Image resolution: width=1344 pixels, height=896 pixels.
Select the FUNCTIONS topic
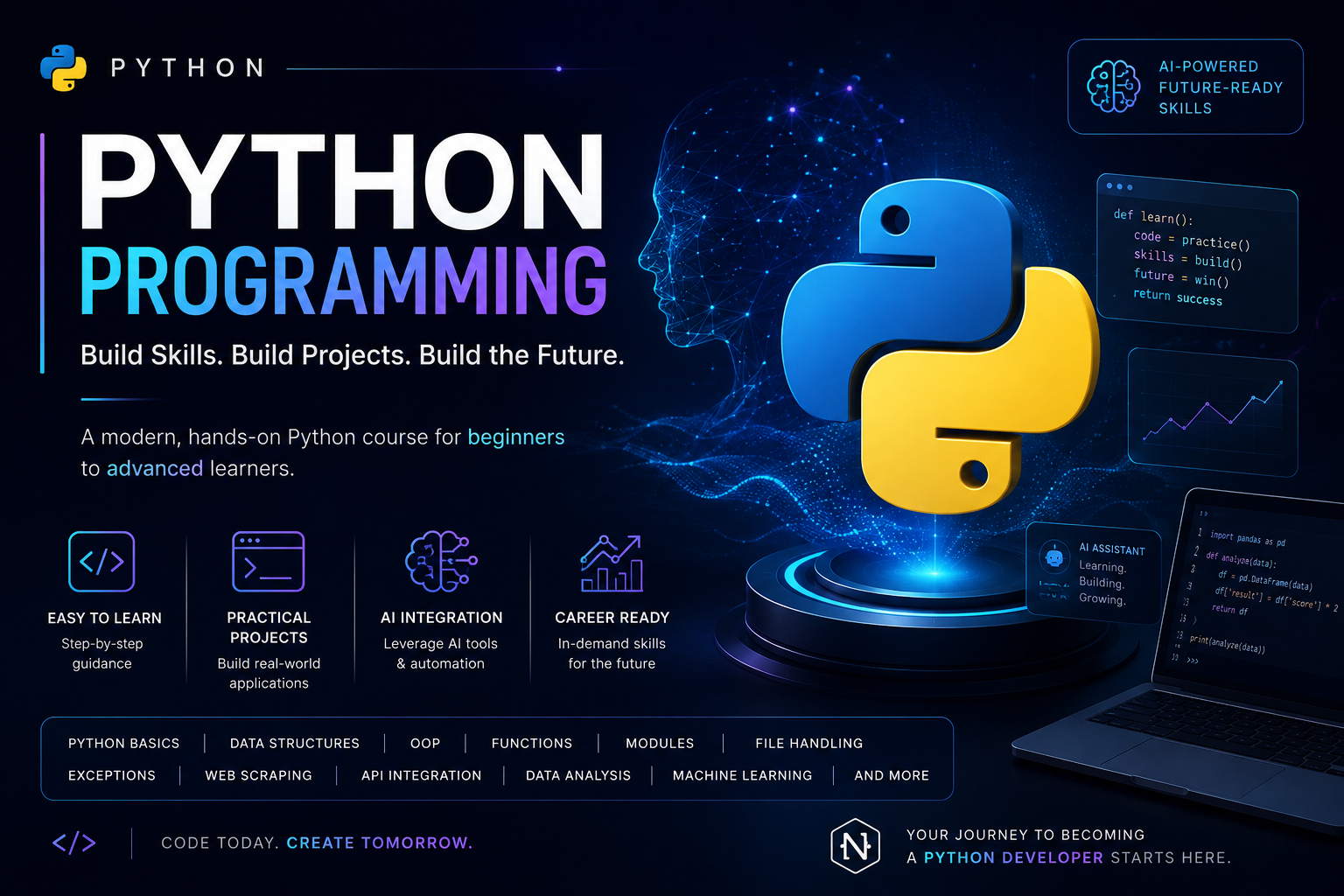(532, 744)
